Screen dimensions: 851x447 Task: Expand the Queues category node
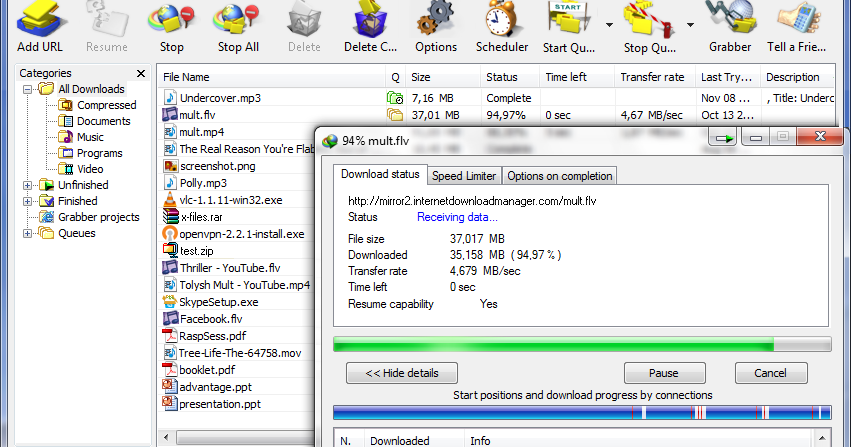27,233
